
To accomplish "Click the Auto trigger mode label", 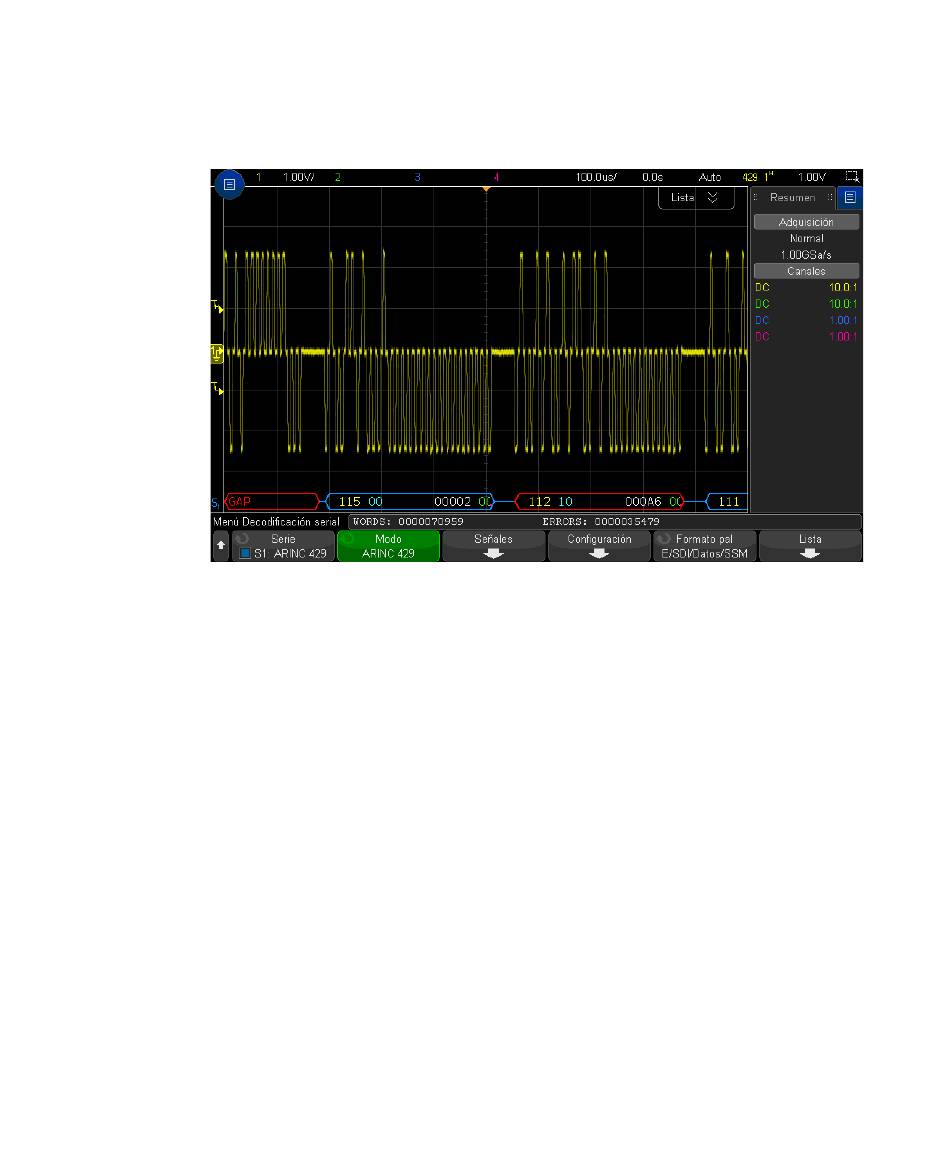I will coord(709,177).
